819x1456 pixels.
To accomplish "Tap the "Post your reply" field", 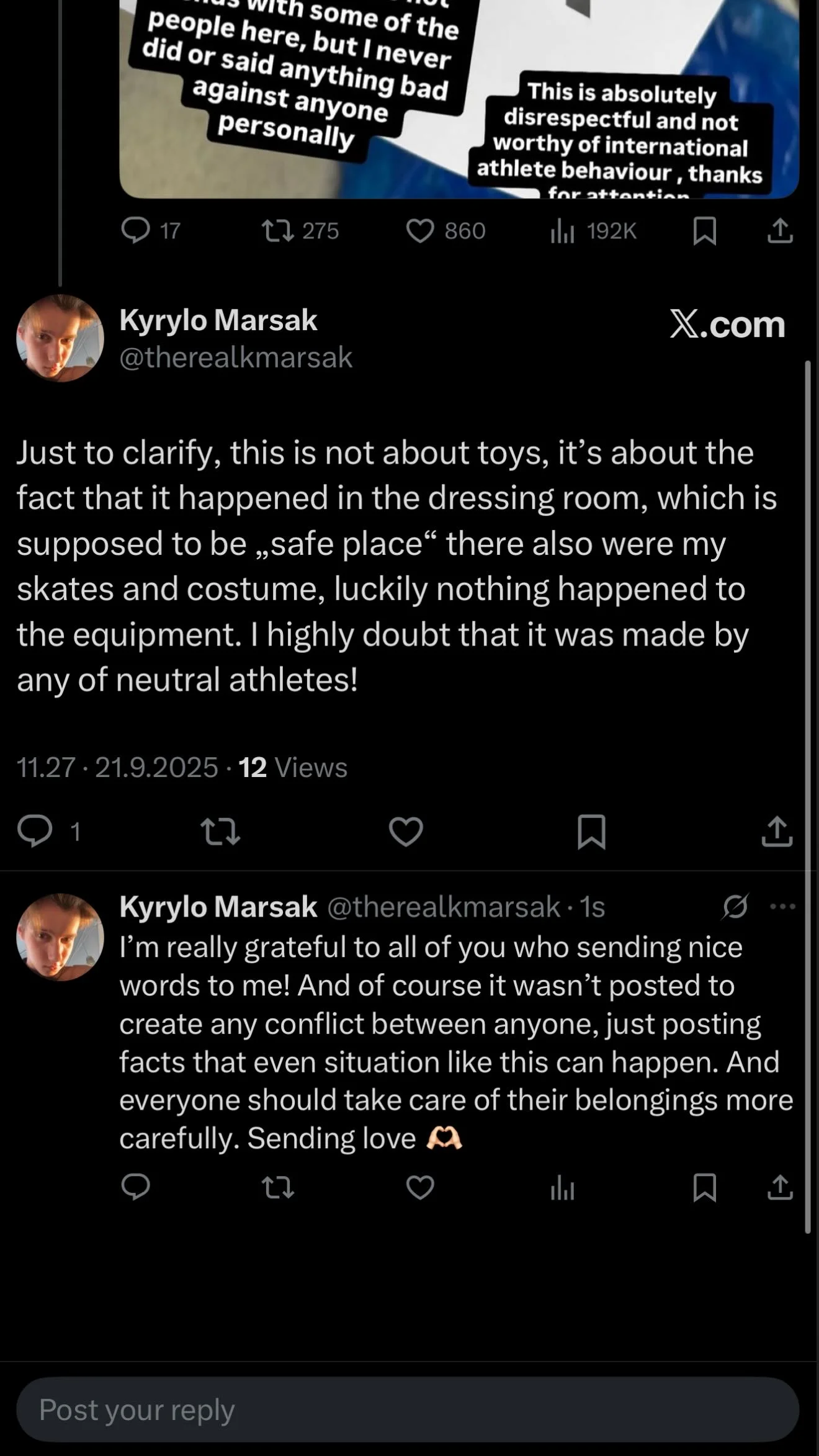I will 407,1409.
